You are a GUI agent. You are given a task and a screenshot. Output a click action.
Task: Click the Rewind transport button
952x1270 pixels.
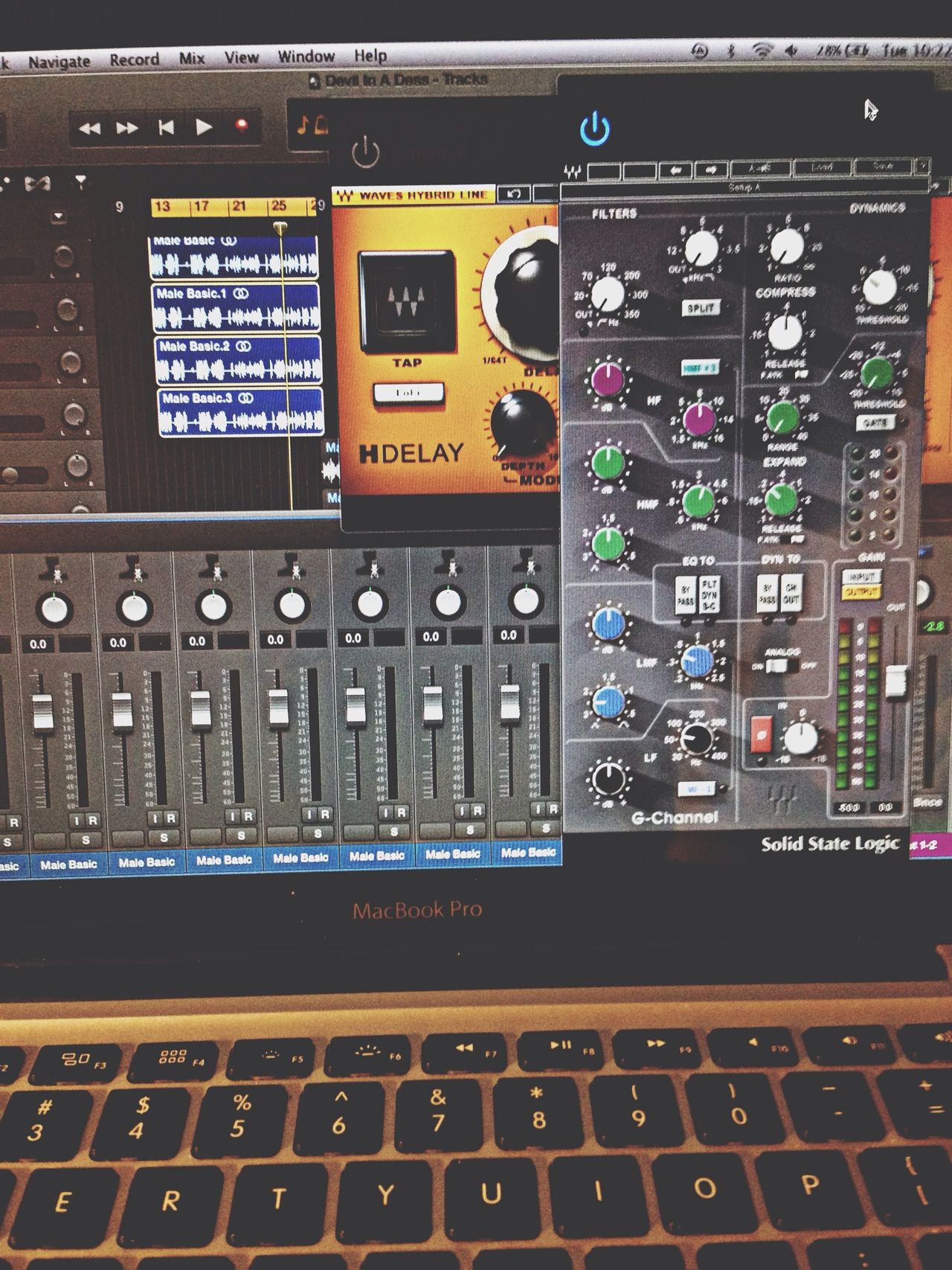point(90,129)
